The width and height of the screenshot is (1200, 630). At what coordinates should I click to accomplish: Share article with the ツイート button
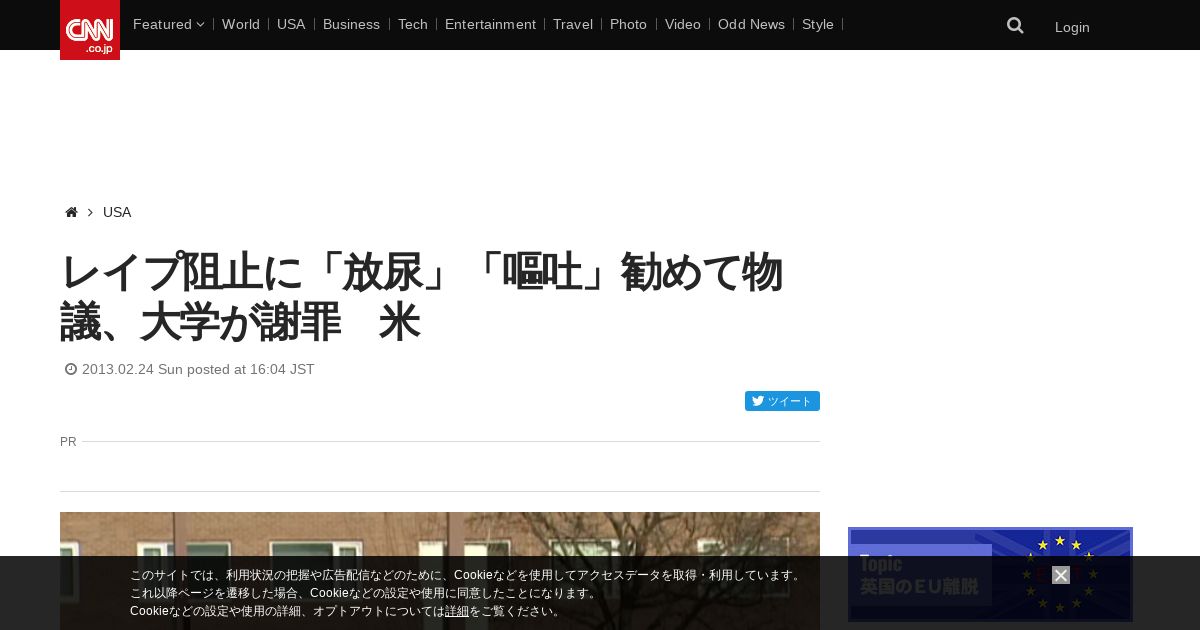[782, 401]
